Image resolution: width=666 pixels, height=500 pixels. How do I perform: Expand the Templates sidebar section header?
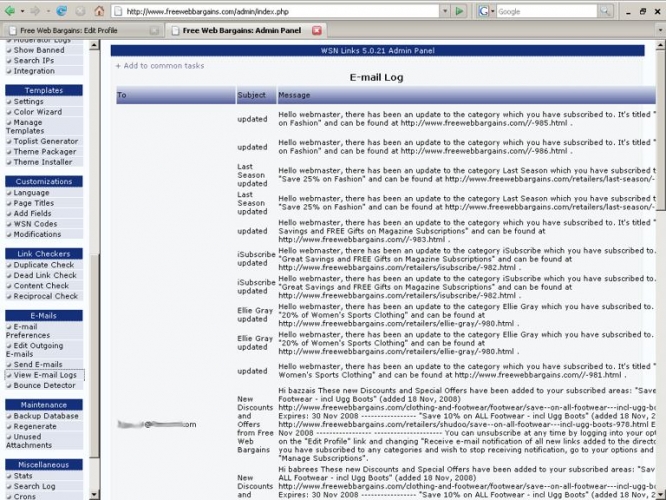(x=43, y=90)
